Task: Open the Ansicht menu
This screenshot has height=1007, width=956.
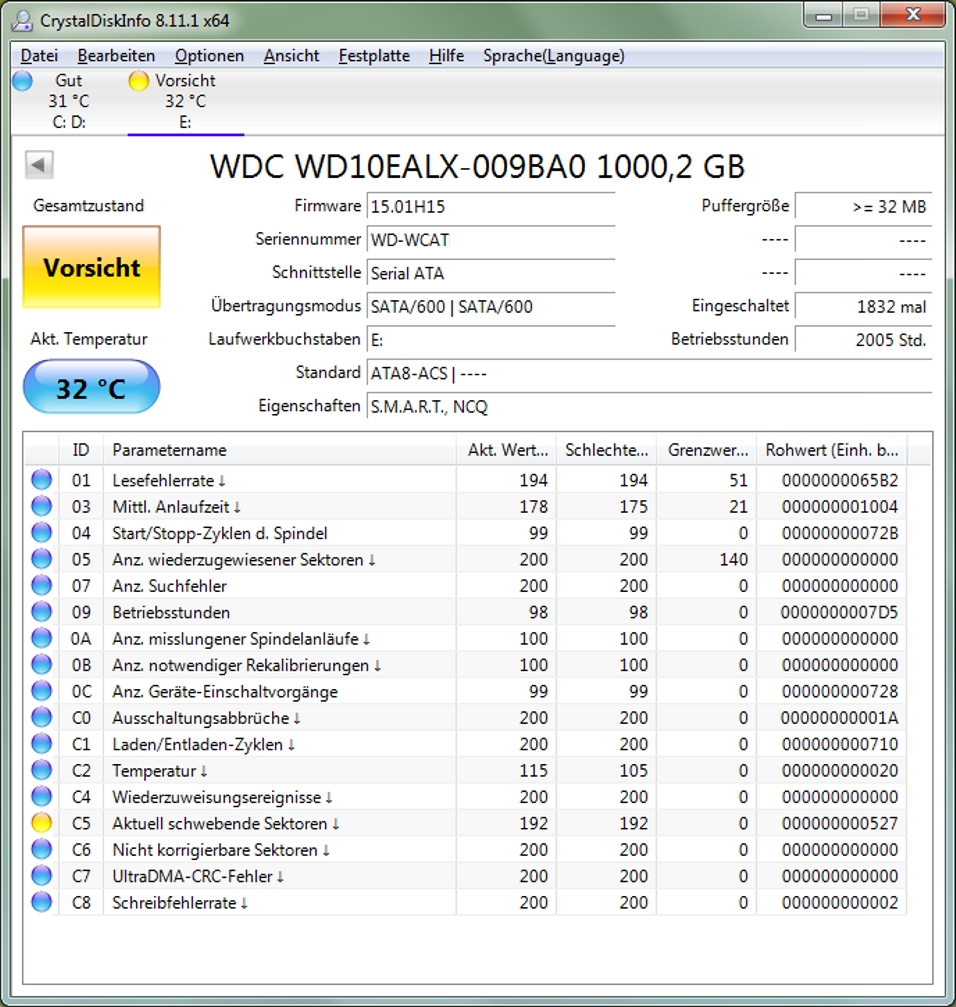Action: pos(291,56)
